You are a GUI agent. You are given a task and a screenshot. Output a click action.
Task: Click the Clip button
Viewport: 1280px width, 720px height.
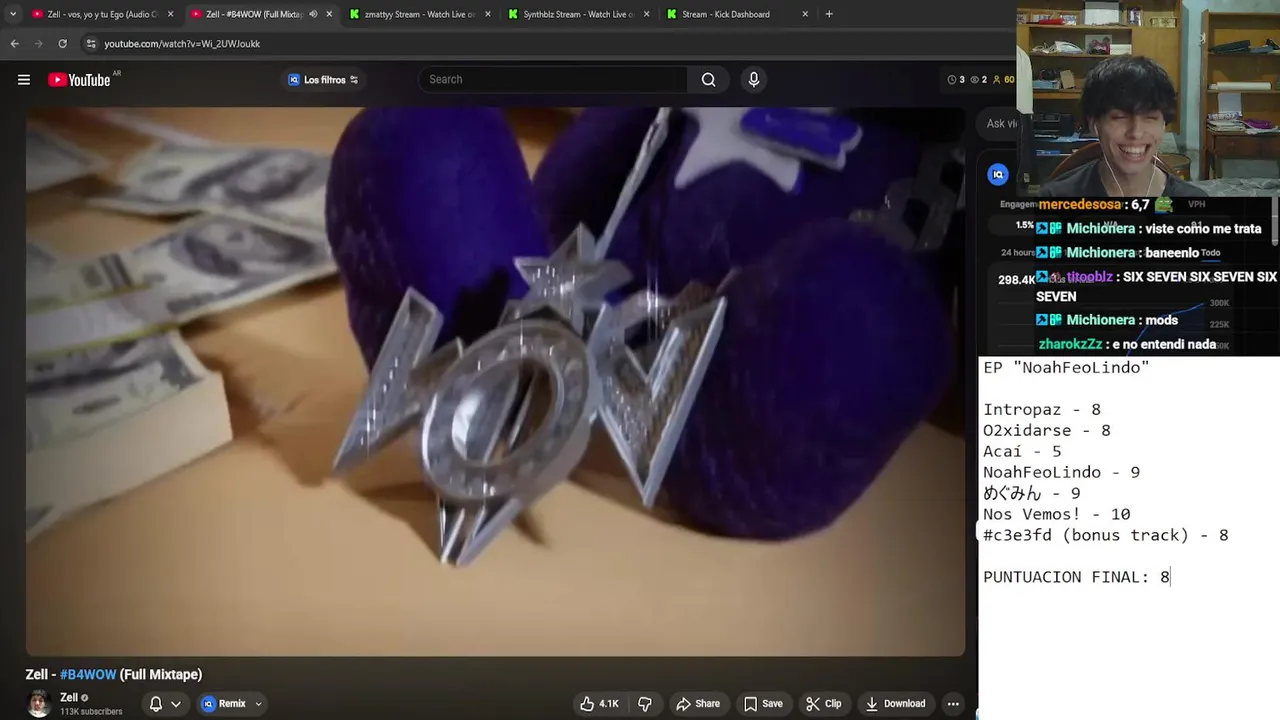pyautogui.click(x=824, y=704)
